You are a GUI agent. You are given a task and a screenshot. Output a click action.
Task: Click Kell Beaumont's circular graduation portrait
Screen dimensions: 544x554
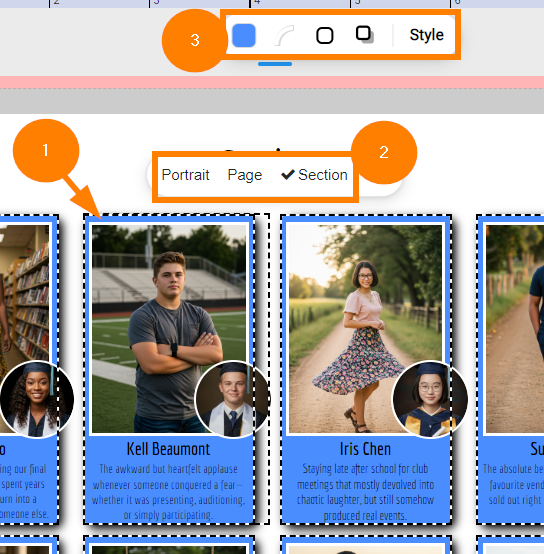232,399
